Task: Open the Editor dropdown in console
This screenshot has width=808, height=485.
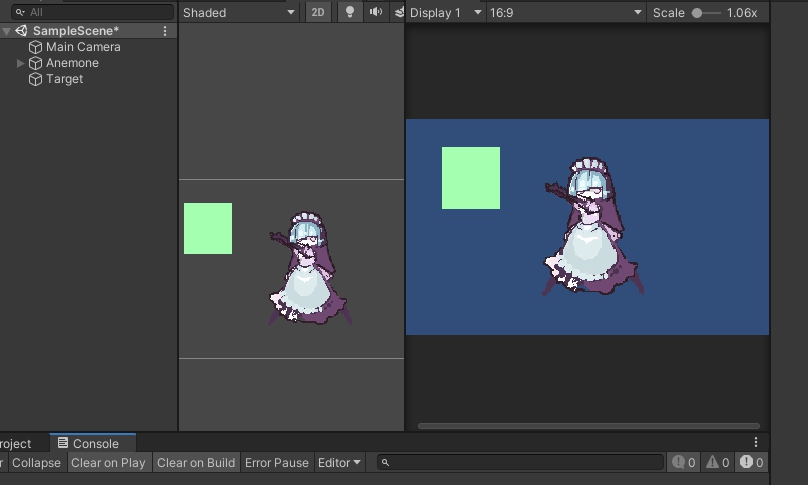Action: point(339,463)
